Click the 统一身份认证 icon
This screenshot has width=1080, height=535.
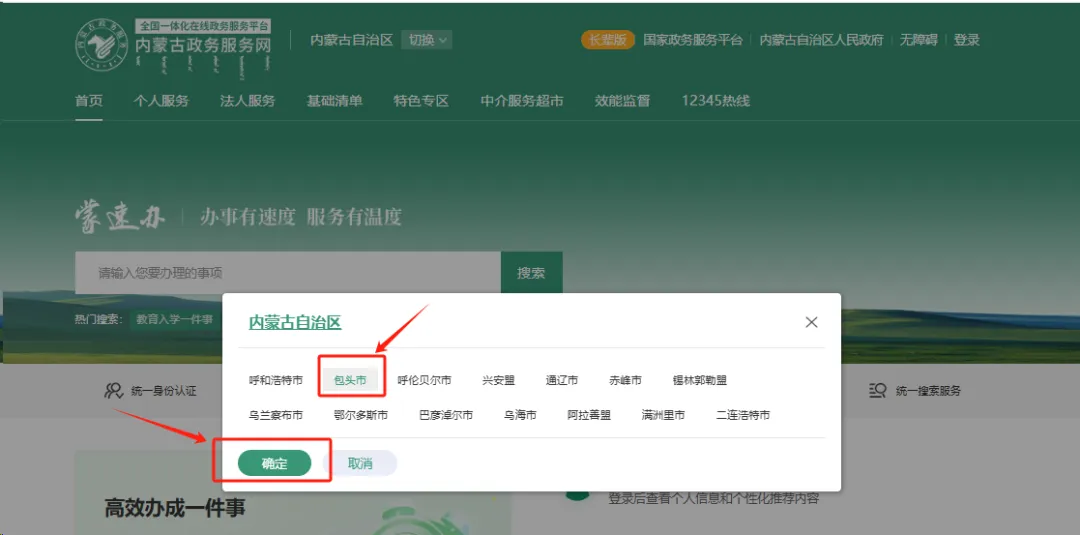point(113,390)
